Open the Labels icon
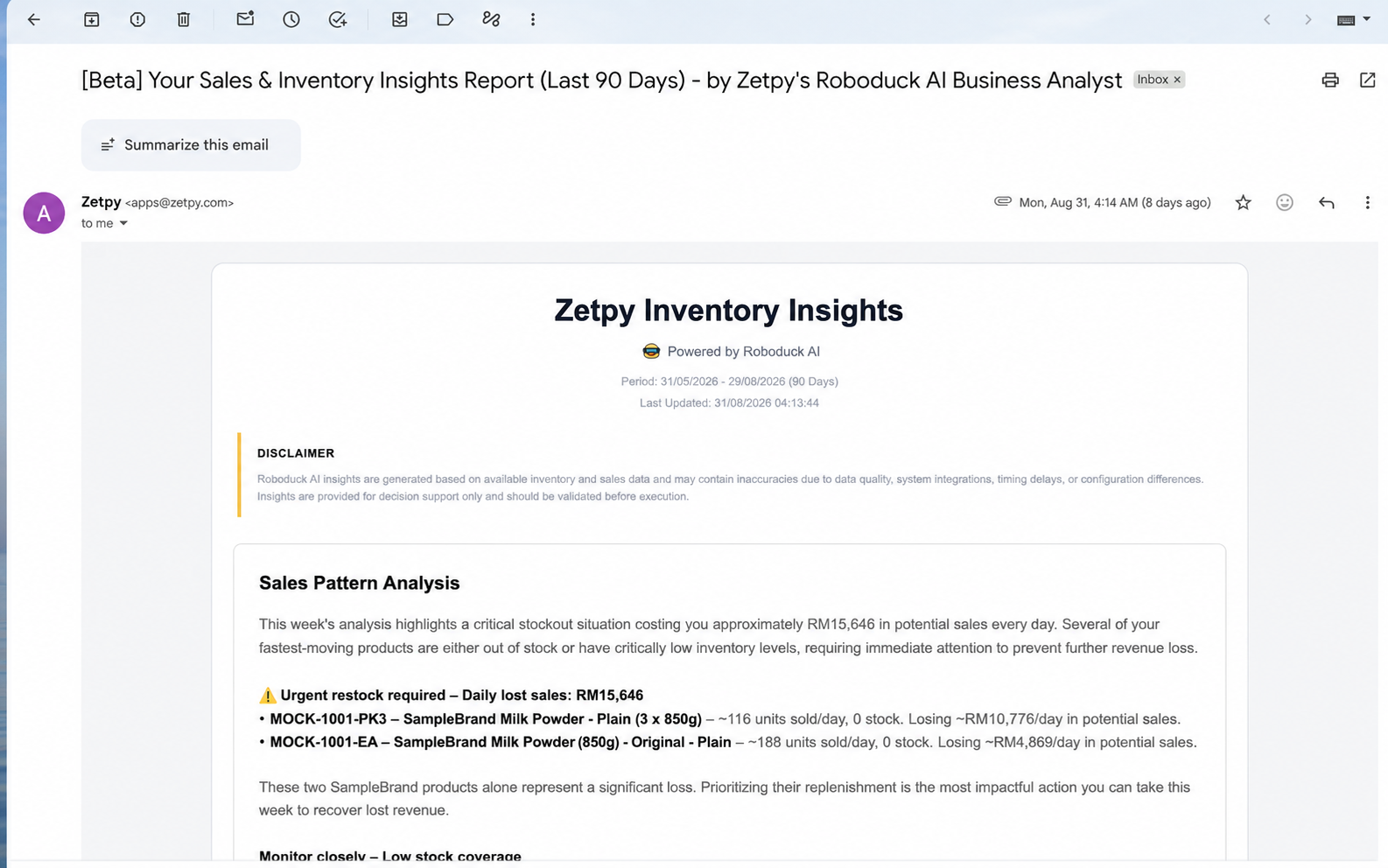This screenshot has height=868, width=1388. tap(445, 19)
